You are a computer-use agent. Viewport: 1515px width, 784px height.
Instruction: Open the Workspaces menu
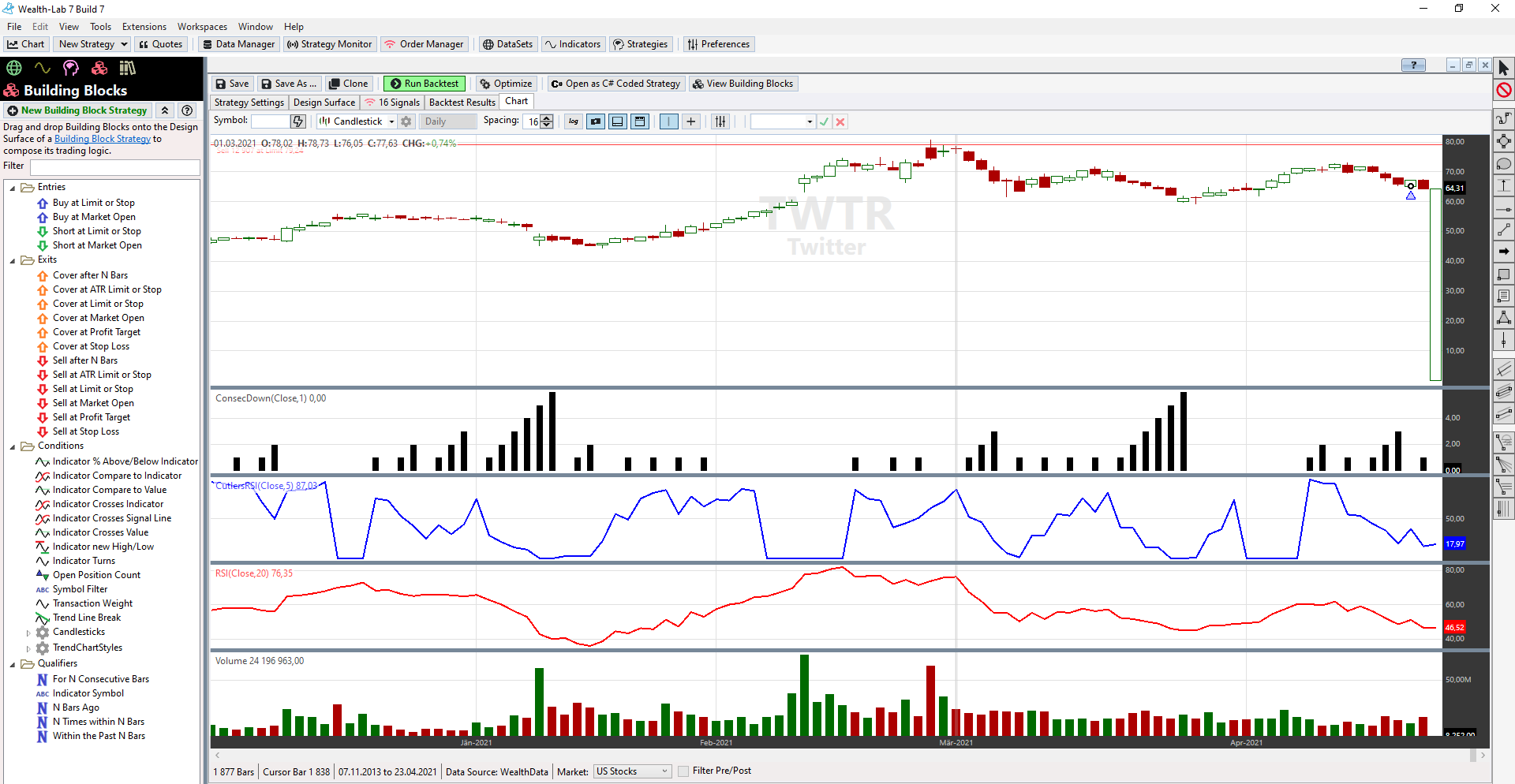[202, 27]
